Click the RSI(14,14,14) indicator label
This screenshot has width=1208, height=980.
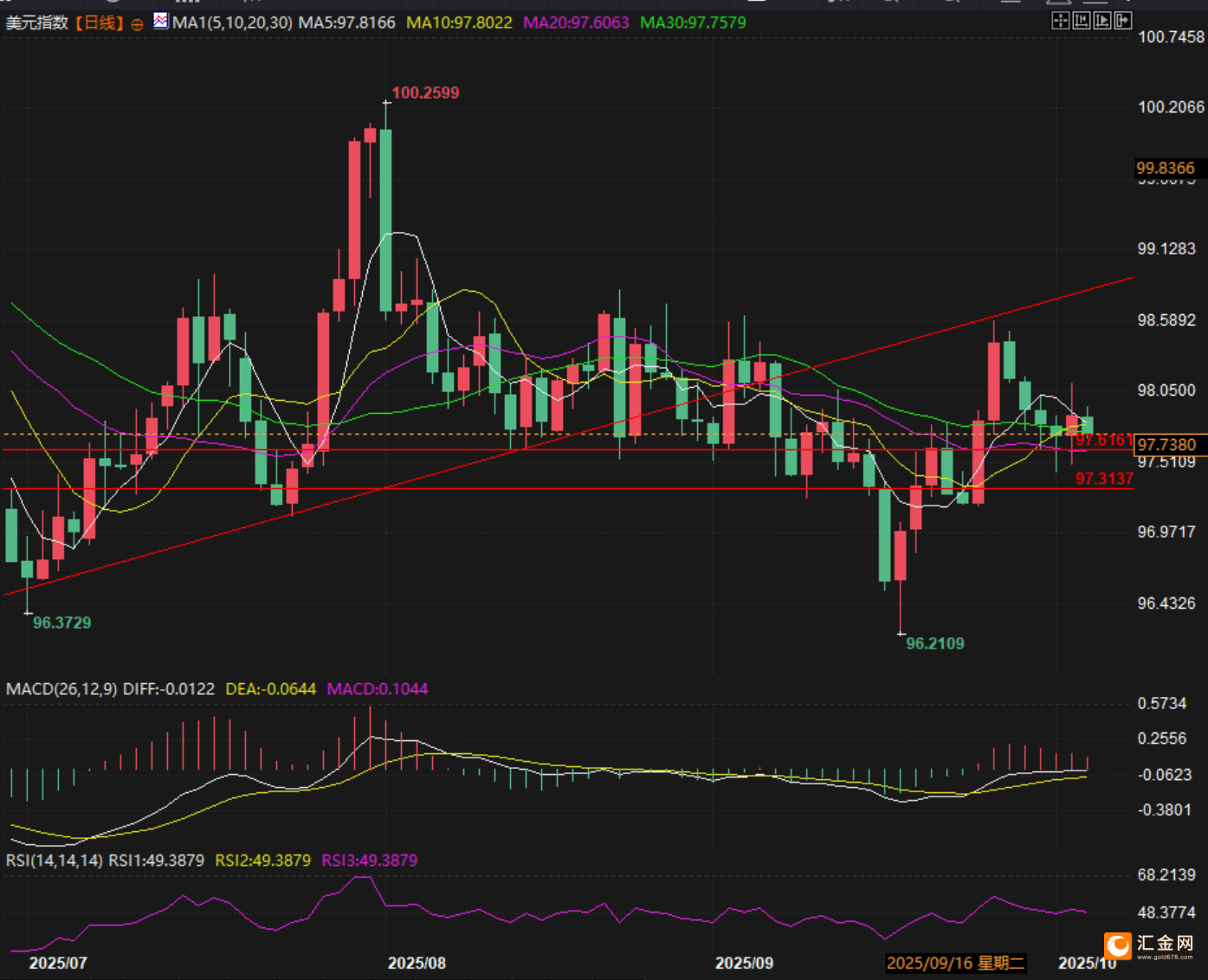click(x=55, y=861)
